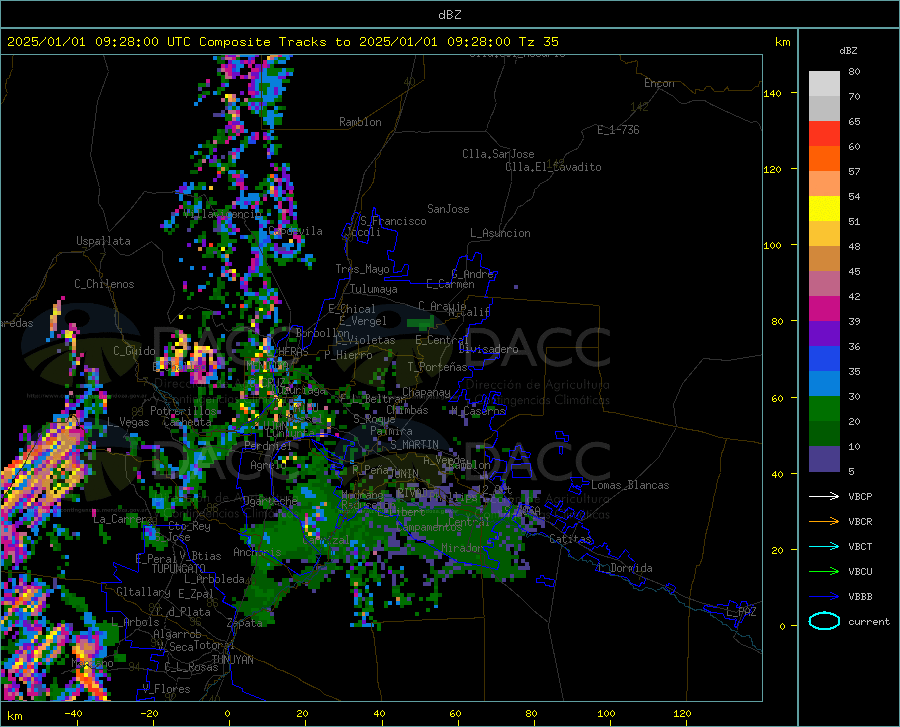This screenshot has height=727, width=900.
Task: Click the 'Tz 35' text in header
Action: tap(538, 42)
